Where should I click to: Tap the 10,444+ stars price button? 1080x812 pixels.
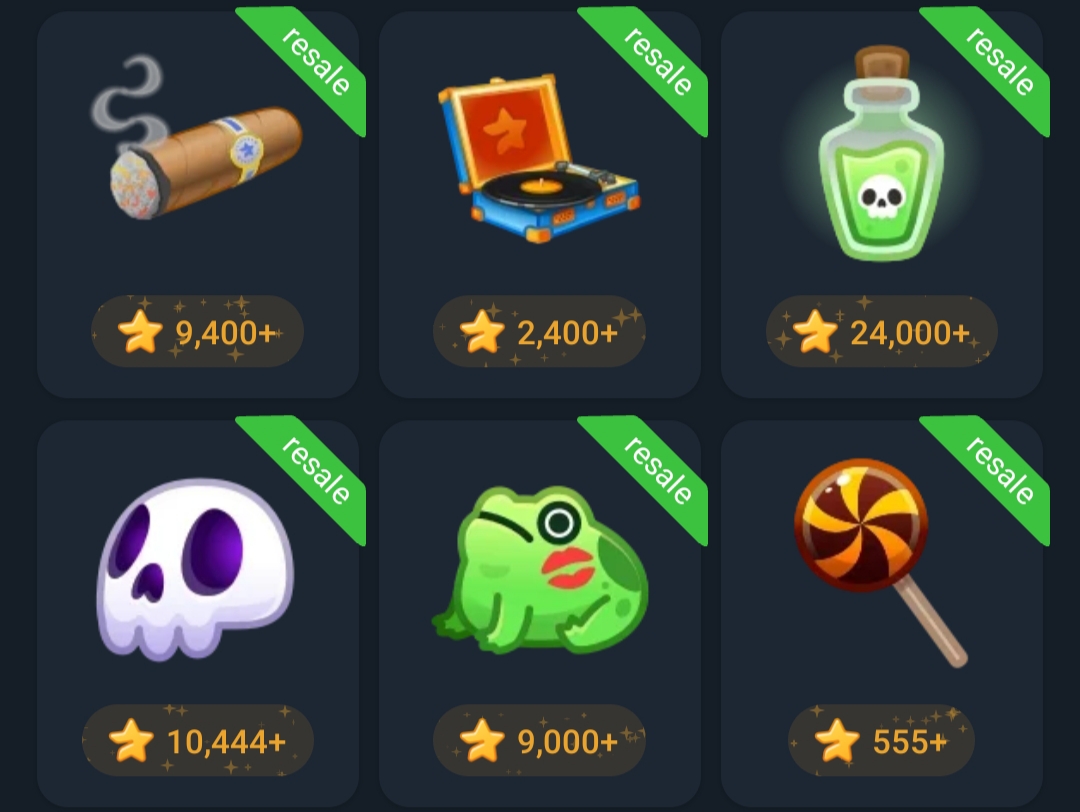(198, 740)
